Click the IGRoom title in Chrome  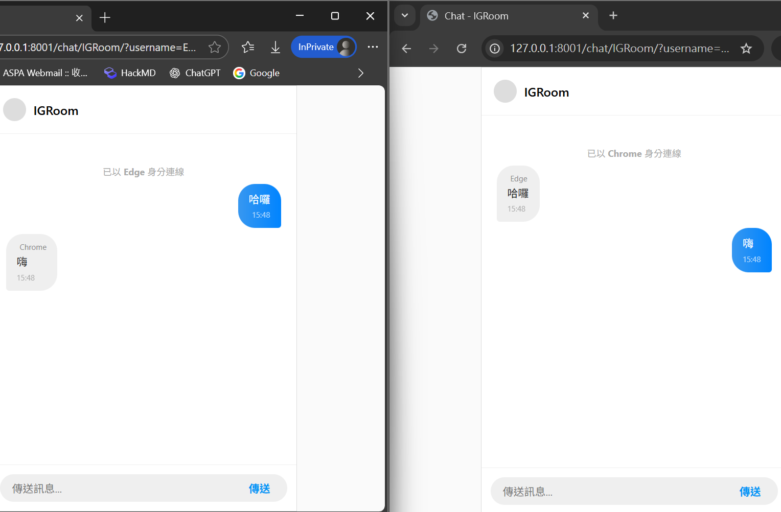coord(546,92)
